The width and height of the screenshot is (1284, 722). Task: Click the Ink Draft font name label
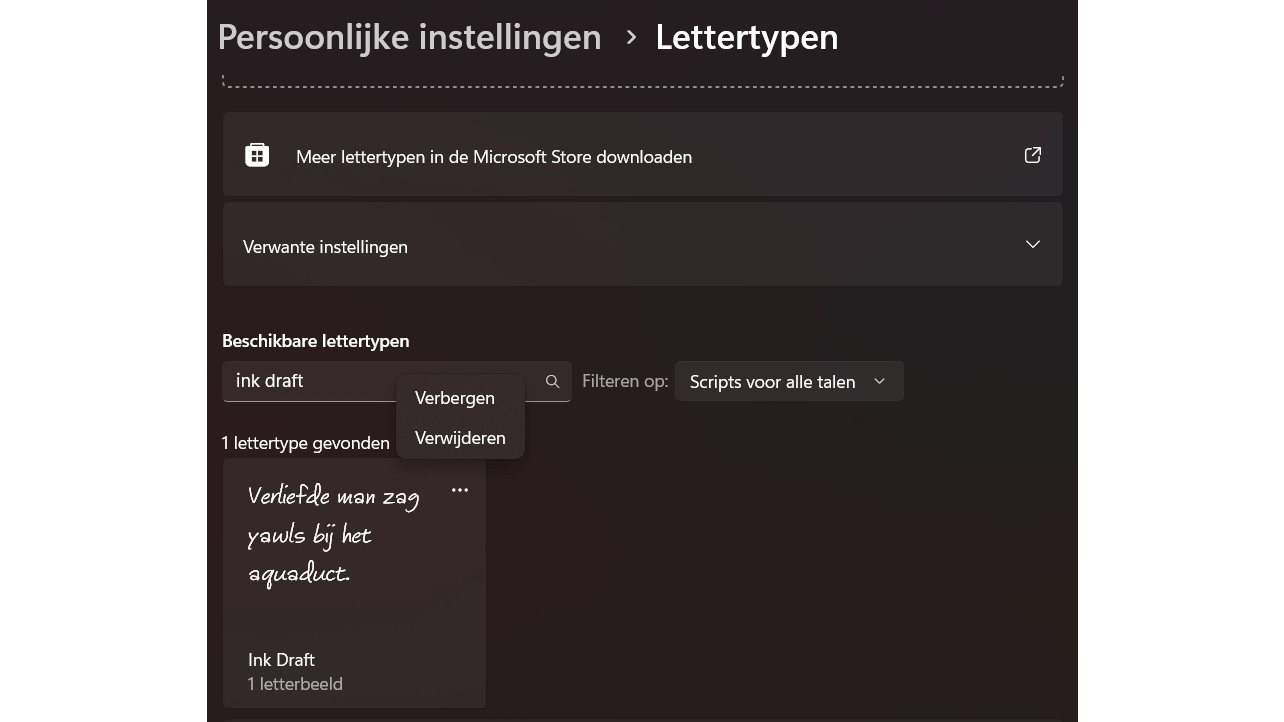pyautogui.click(x=281, y=660)
